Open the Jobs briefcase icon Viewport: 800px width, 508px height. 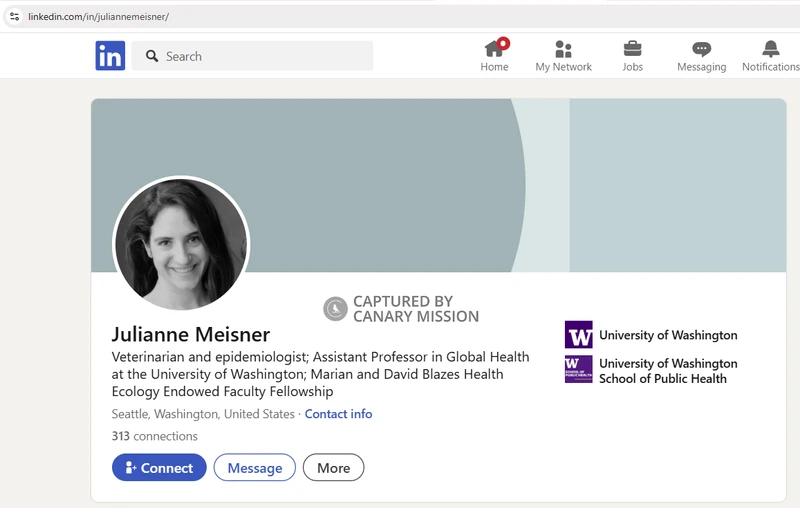pos(633,49)
